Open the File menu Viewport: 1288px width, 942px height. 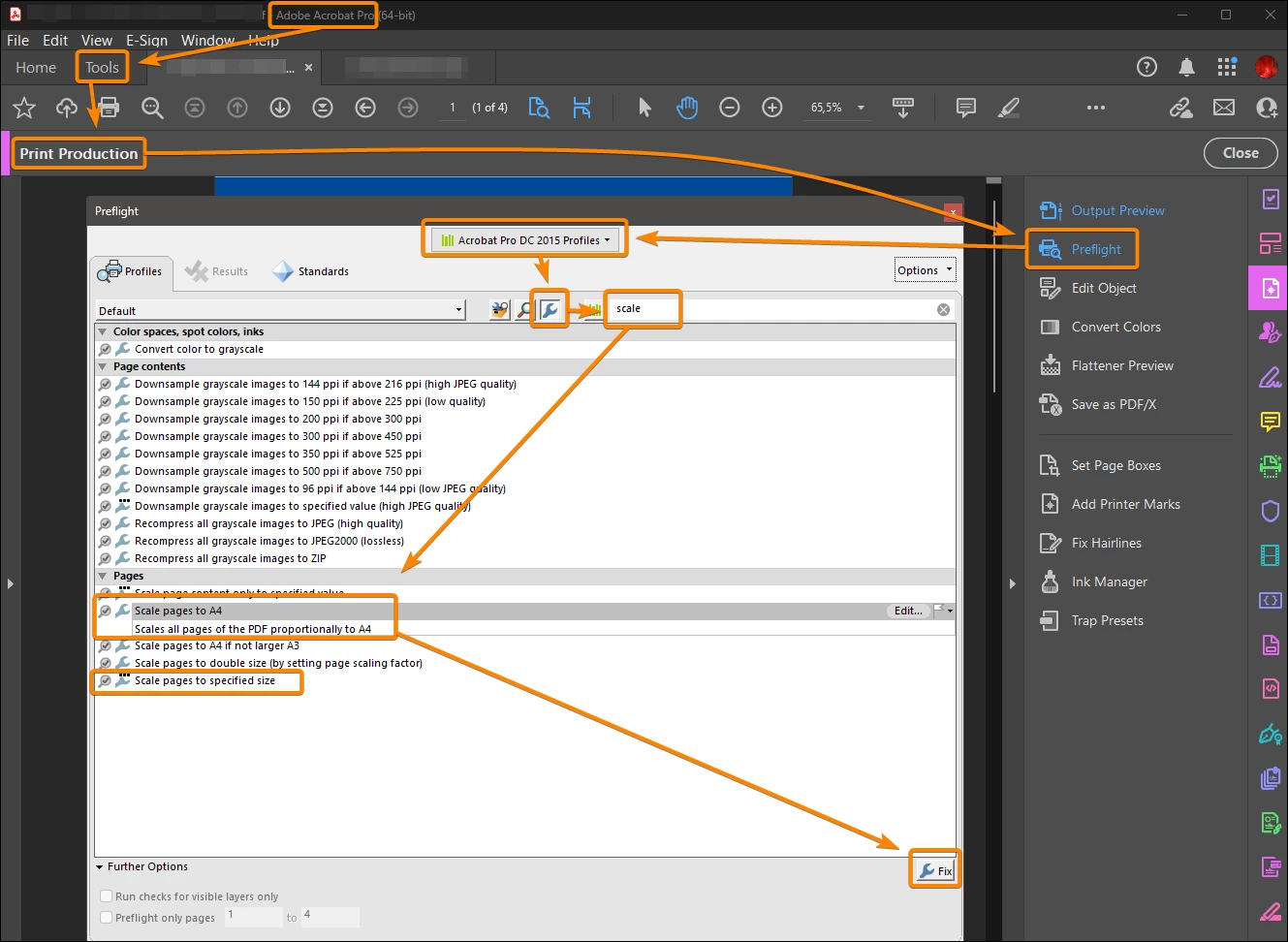point(17,40)
